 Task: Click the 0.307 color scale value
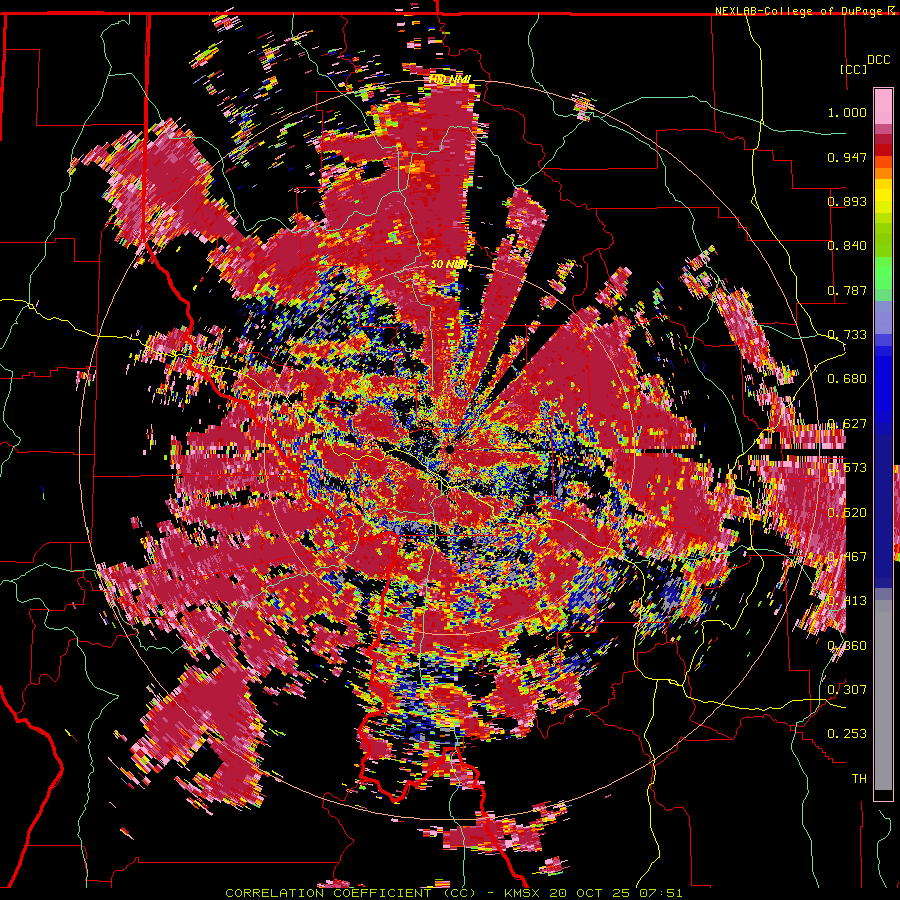coord(847,689)
